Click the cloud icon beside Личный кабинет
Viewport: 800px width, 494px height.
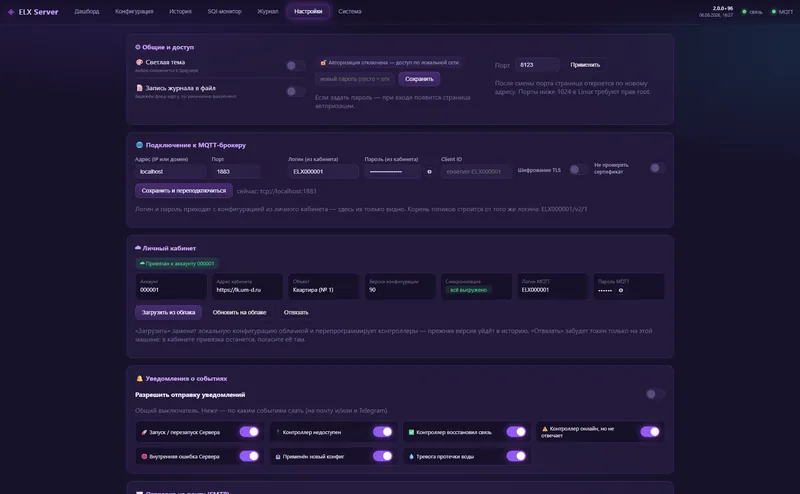(x=138, y=248)
